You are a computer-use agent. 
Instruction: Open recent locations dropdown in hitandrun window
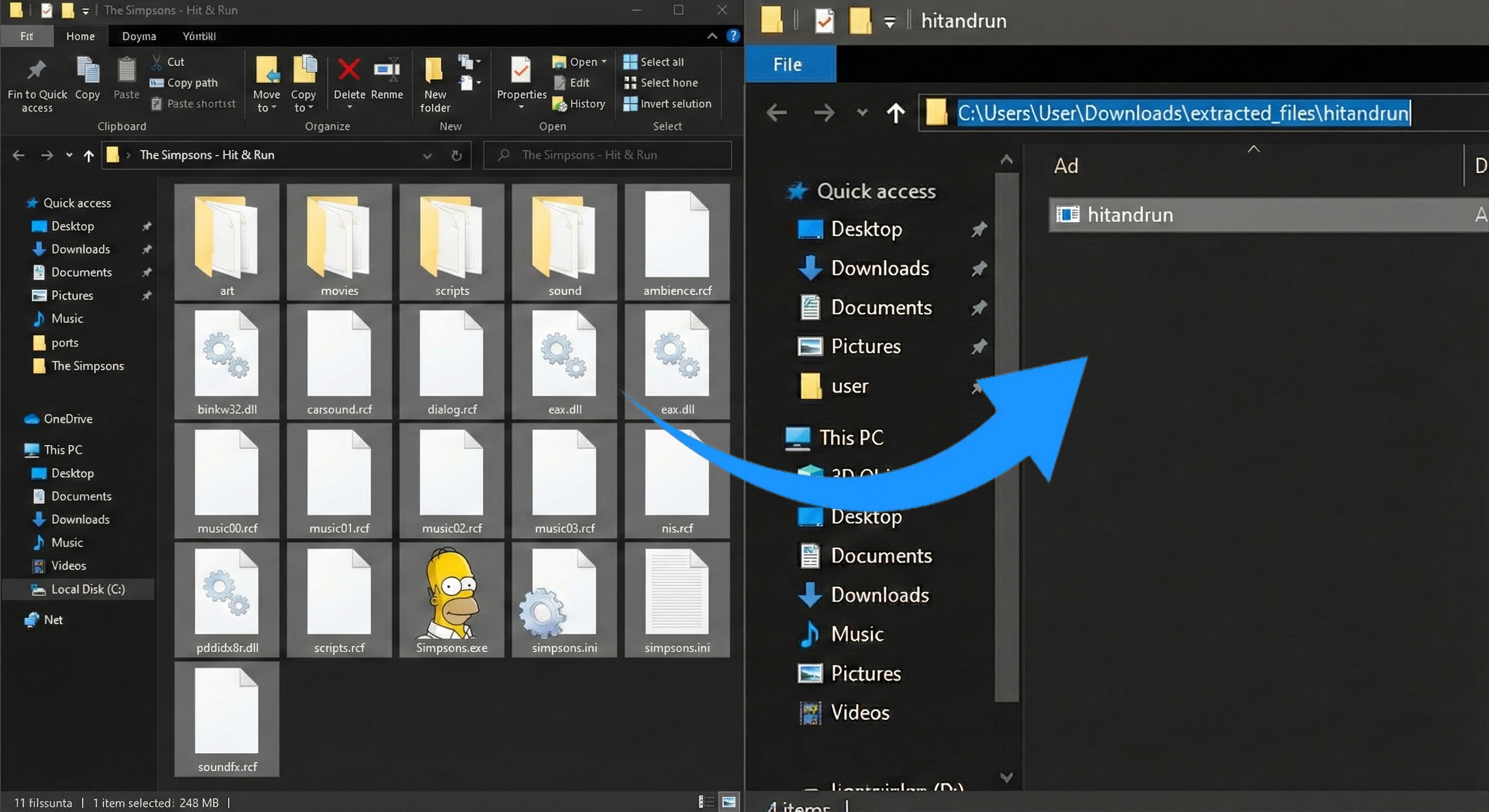pyautogui.click(x=862, y=112)
